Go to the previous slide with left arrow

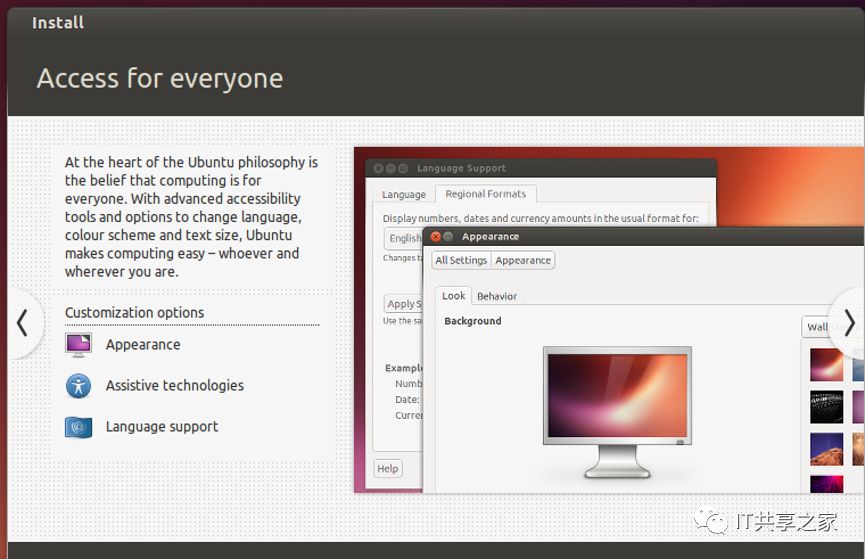[x=23, y=323]
